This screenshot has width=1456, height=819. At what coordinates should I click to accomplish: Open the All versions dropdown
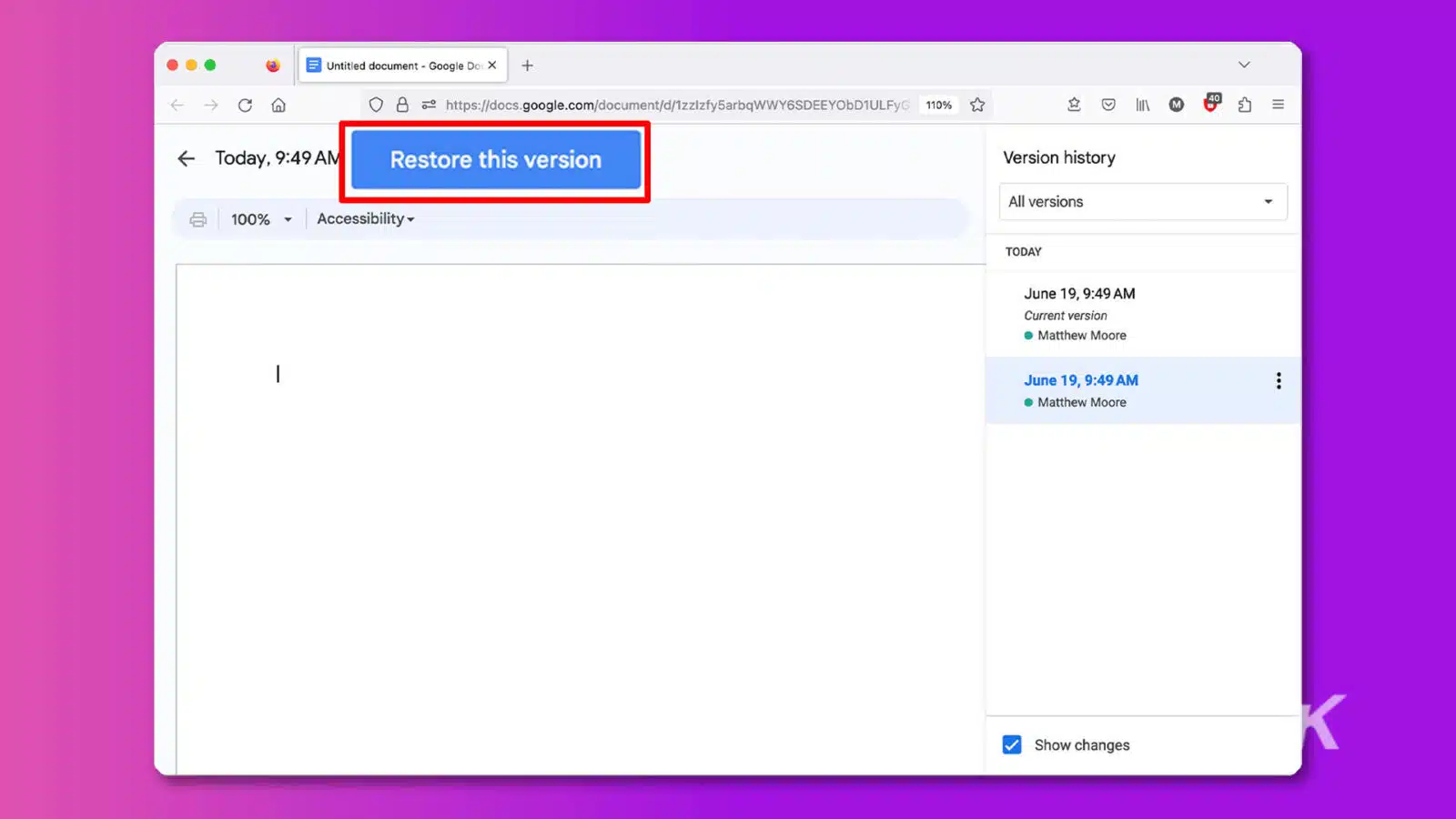1142,201
